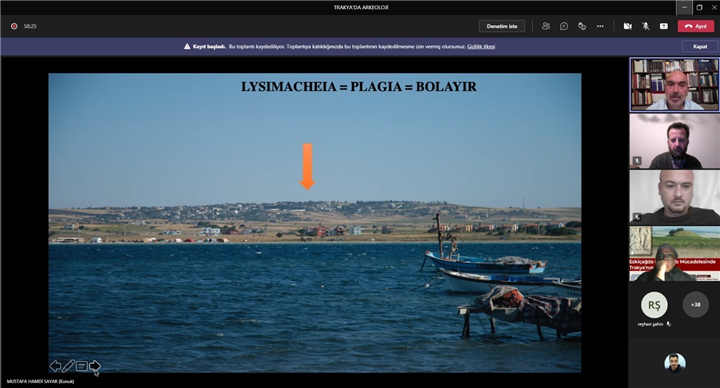Viewport: 720px width, 388px height.
Task: Click the red recording indicator icon
Action: pos(14,26)
